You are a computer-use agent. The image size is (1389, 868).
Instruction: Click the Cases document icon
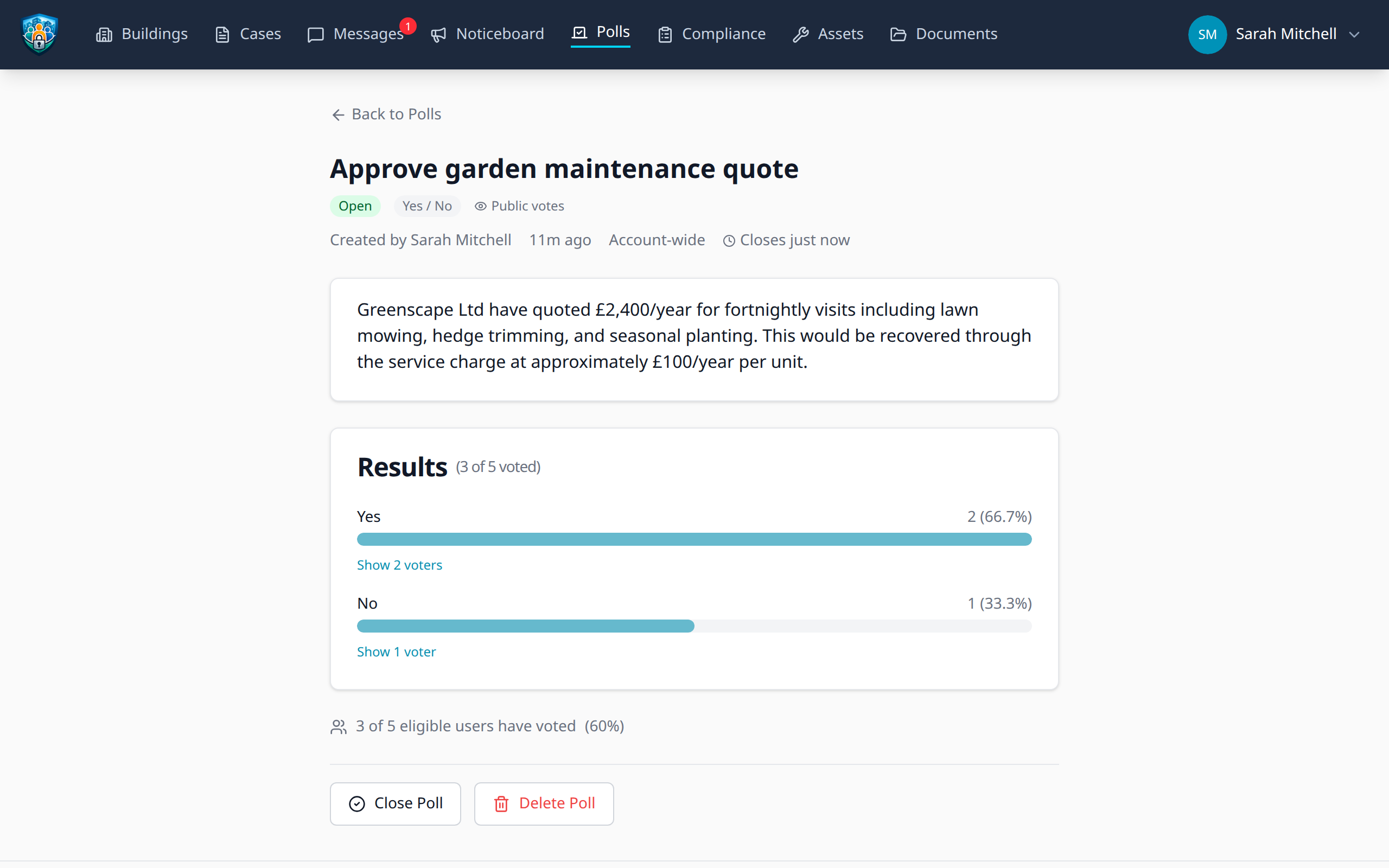coord(222,34)
